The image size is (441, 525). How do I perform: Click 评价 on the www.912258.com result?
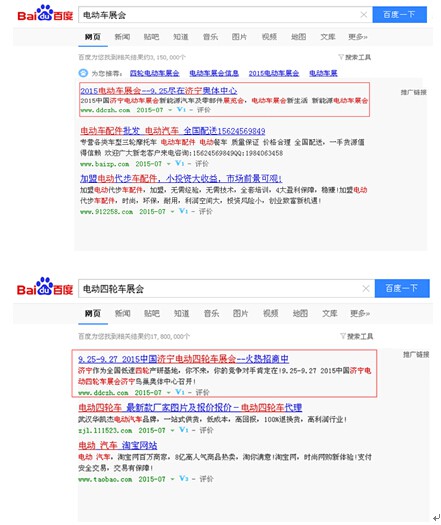(x=206, y=211)
